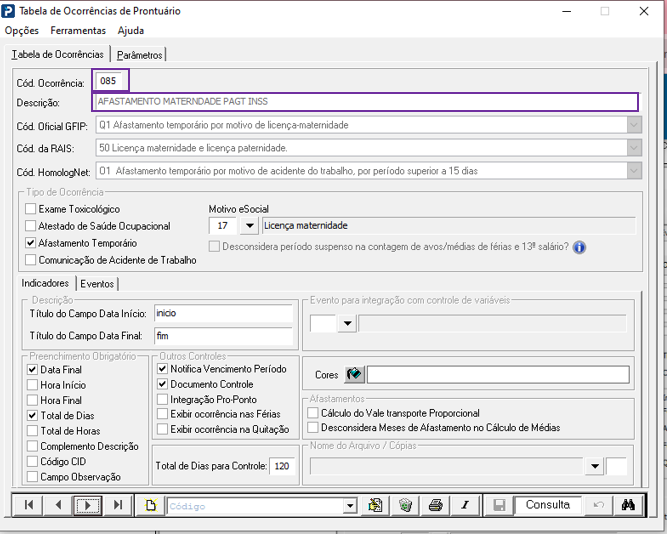Viewport: 667px width, 534px height.
Task: Uncheck Notifica Vencimento Período
Action: [163, 369]
